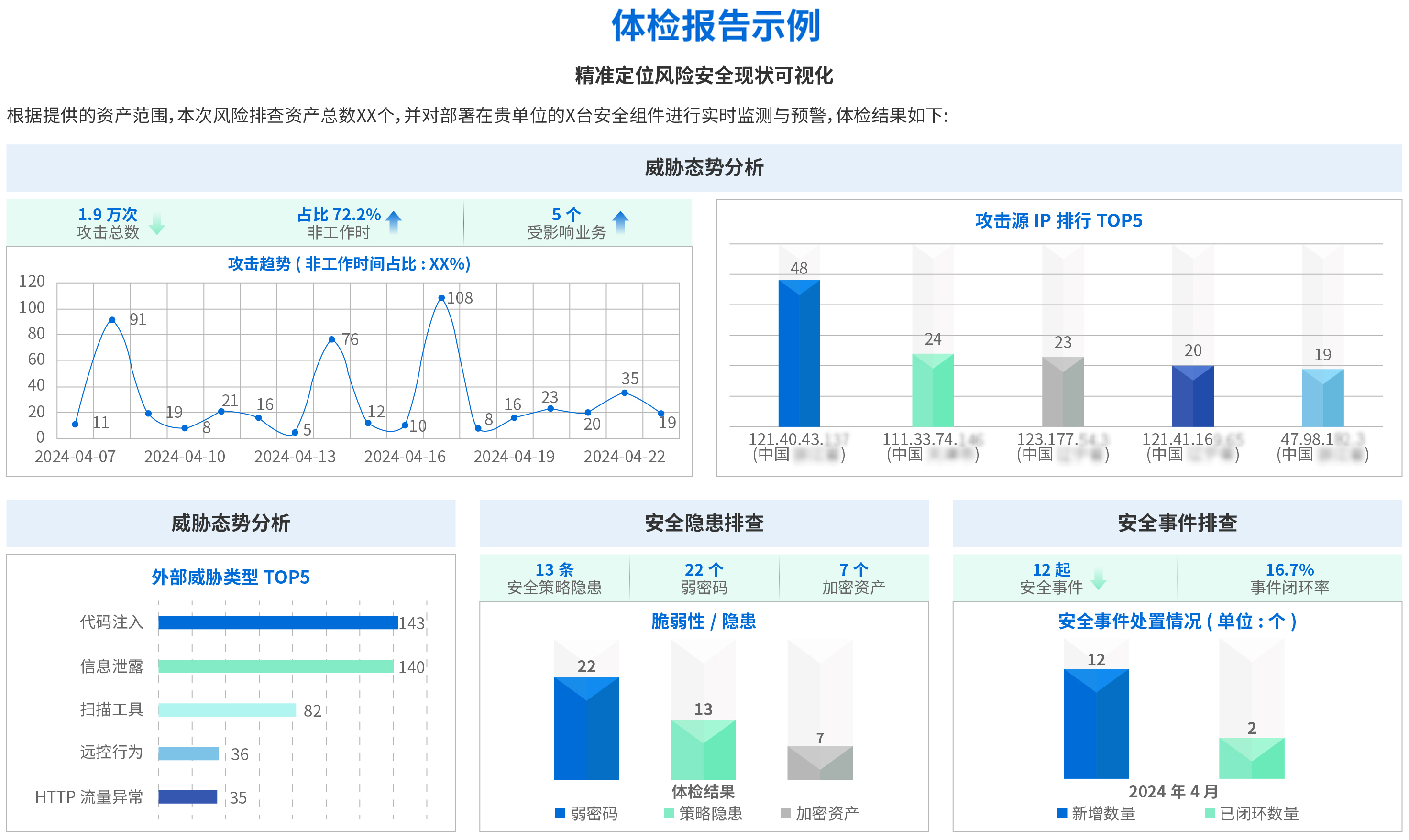
Task: Click the 1.9 万次 attack total value
Action: coord(108,215)
